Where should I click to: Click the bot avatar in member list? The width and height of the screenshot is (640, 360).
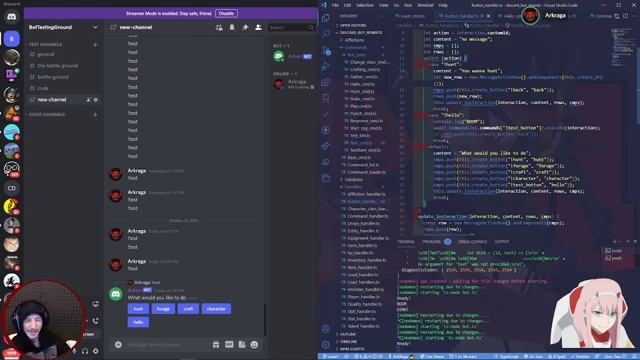click(279, 56)
